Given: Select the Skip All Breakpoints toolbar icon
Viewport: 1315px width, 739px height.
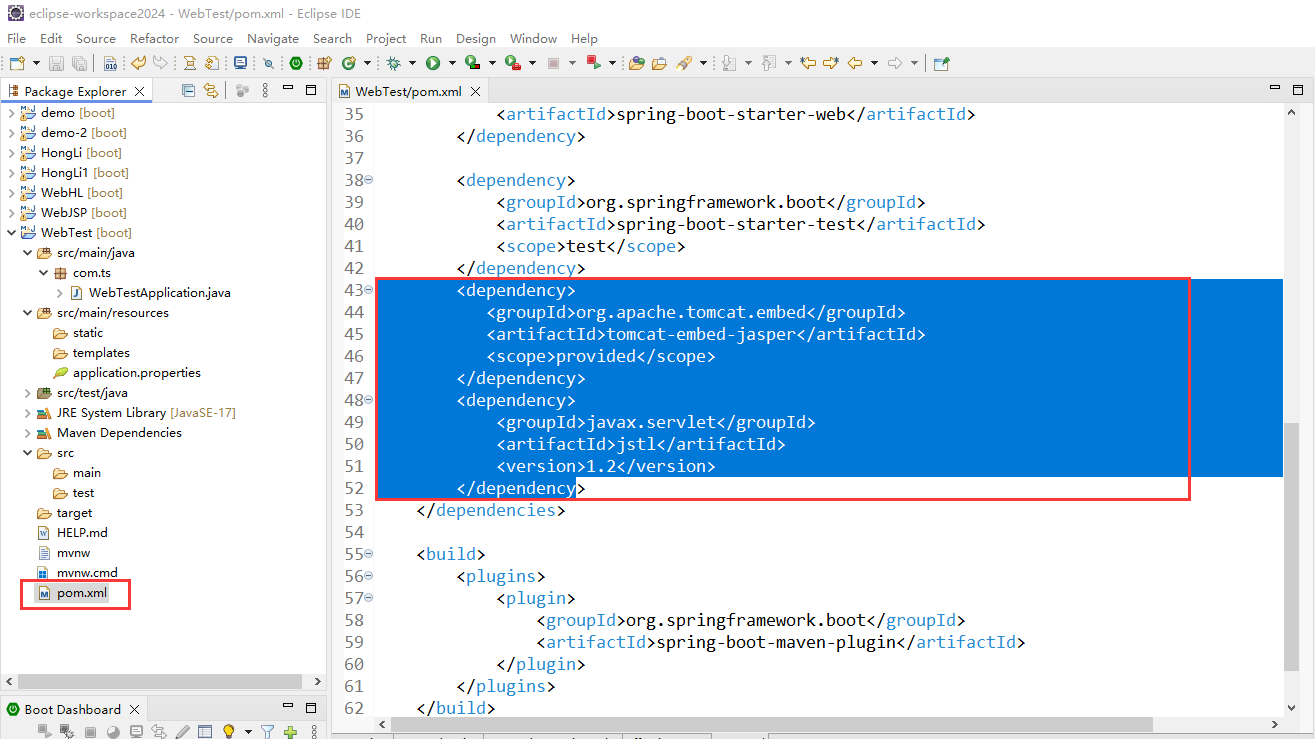Looking at the screenshot, I should [267, 62].
